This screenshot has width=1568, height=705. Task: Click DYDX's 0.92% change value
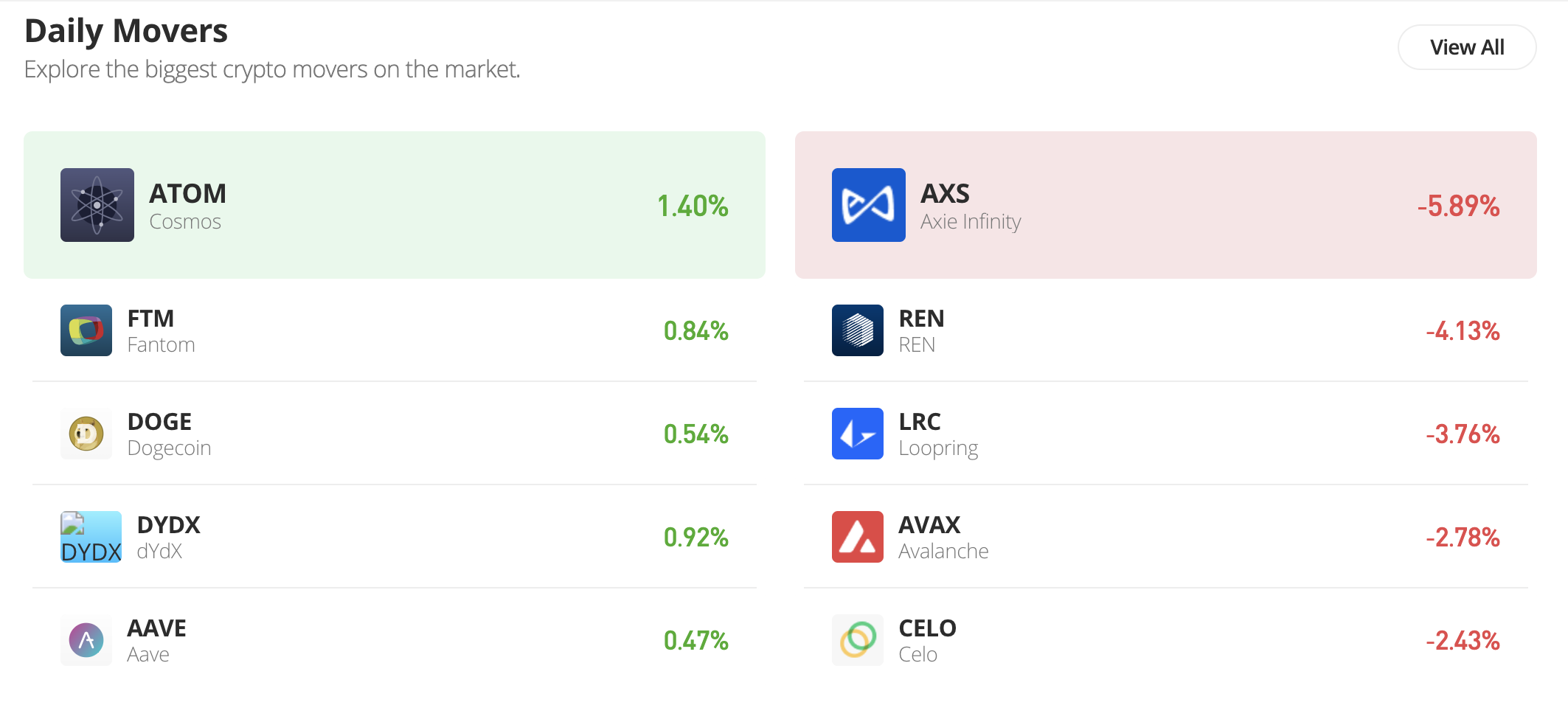coord(695,538)
